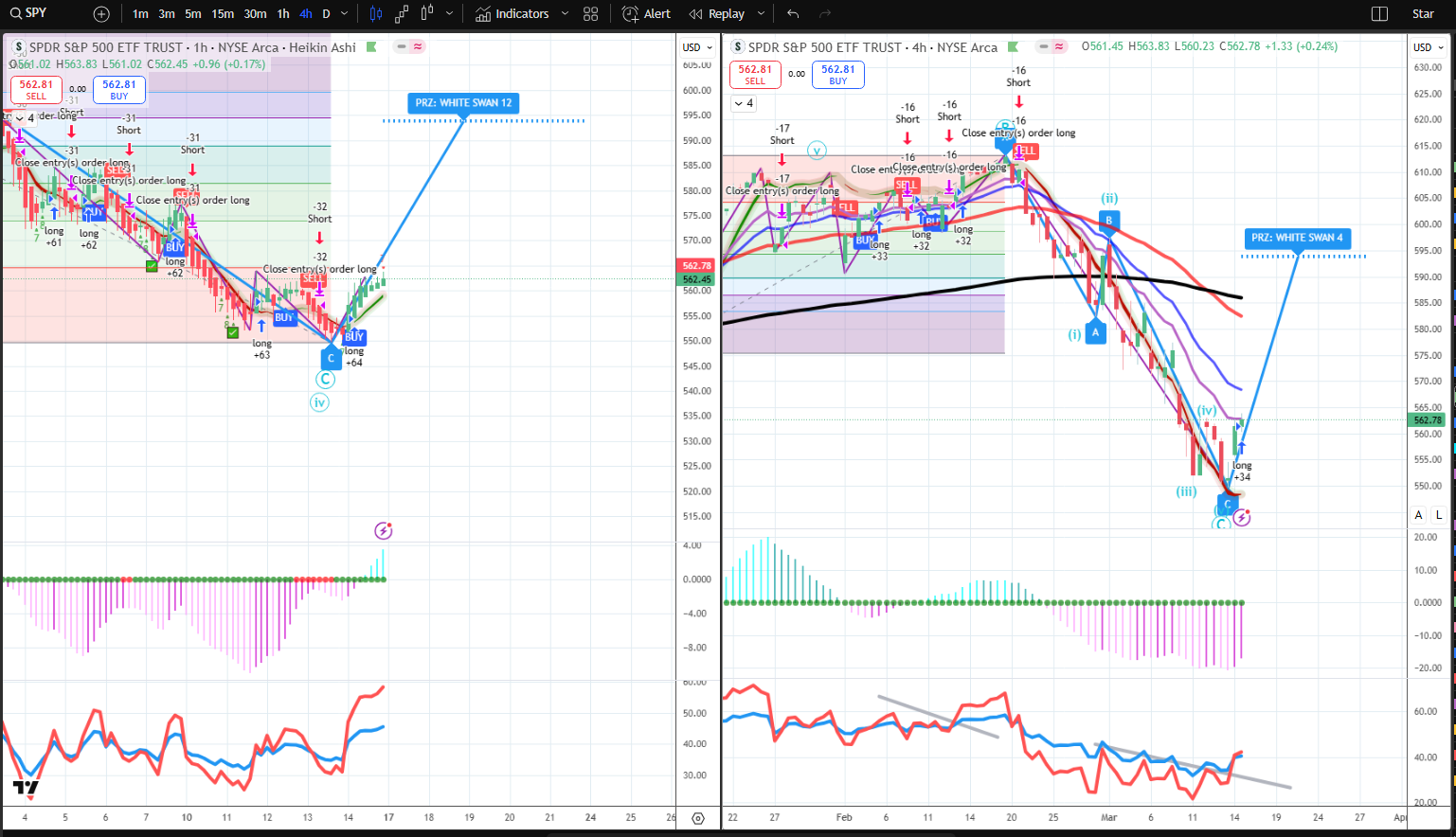Click the circled (iv) wave label, 1h chart
Image resolution: width=1456 pixels, height=837 pixels.
point(319,402)
